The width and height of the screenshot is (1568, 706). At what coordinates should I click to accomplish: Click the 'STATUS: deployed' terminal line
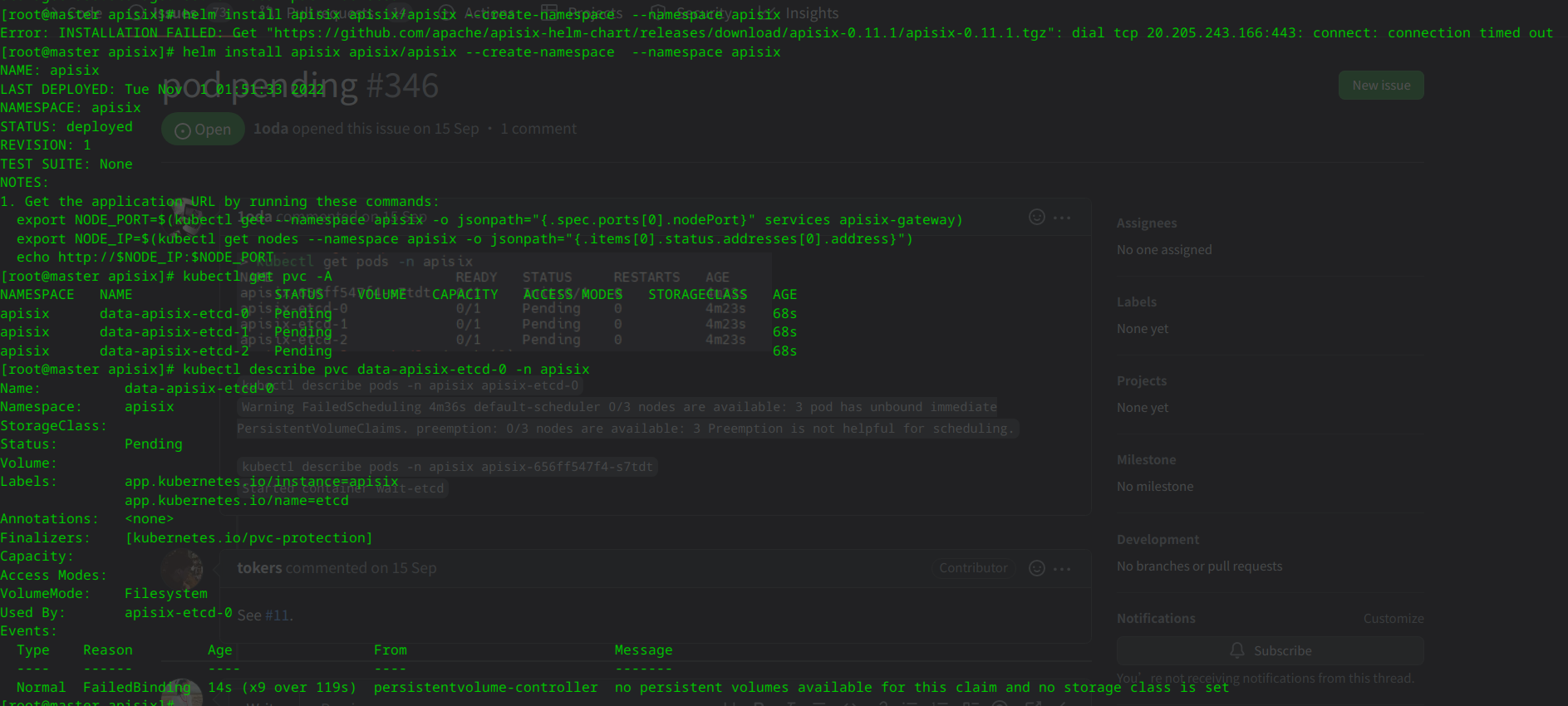(66, 127)
